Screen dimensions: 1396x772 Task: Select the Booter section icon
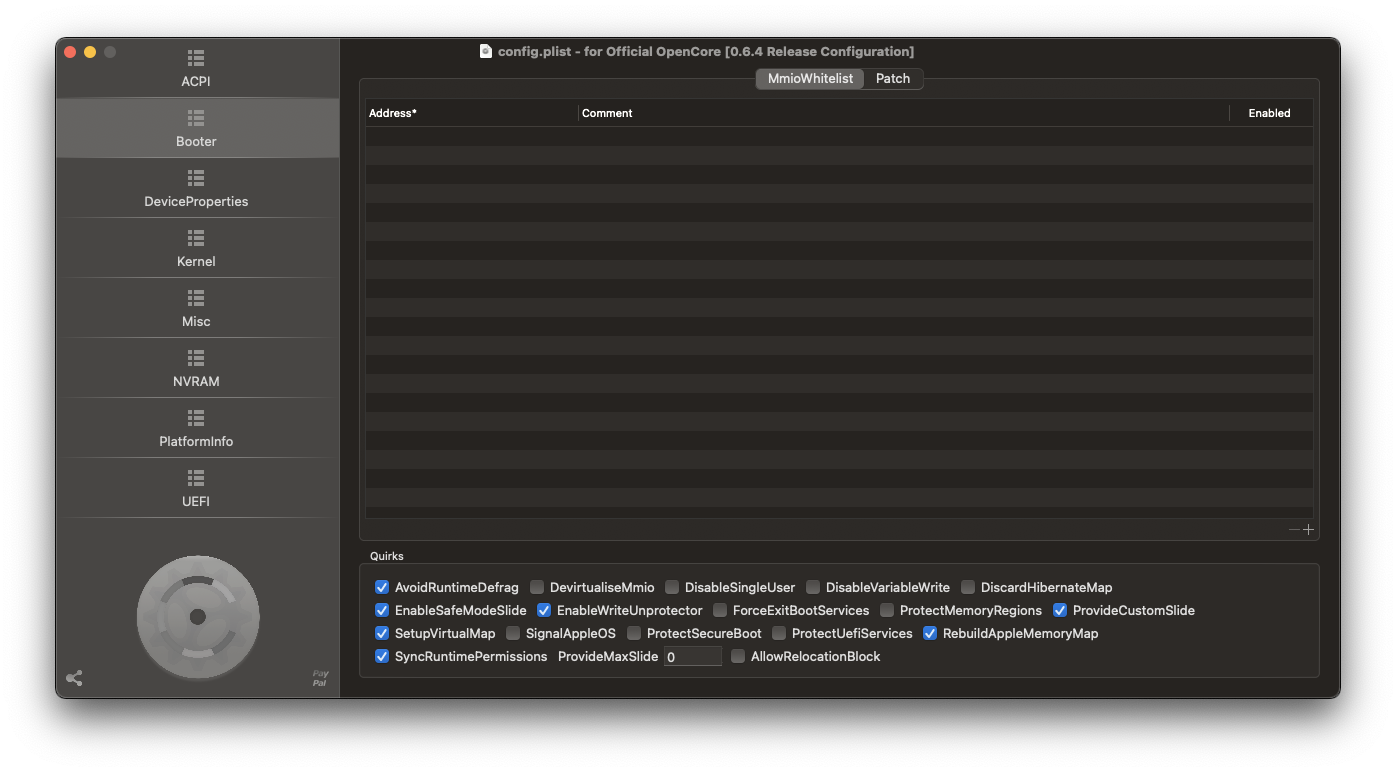pos(195,128)
